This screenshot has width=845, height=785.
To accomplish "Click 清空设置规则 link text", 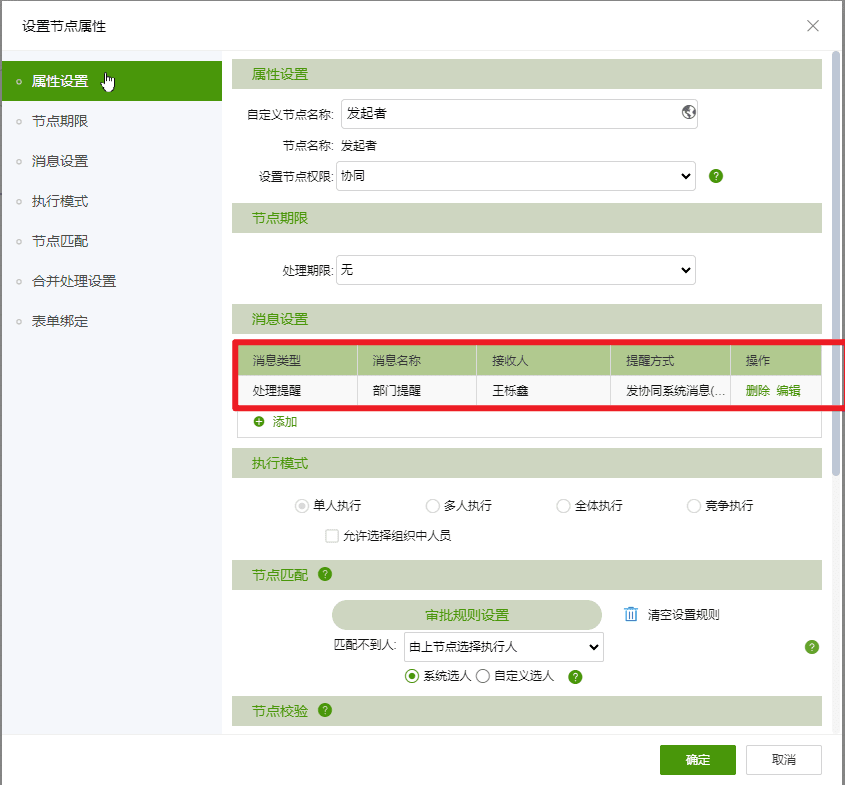I will pyautogui.click(x=683, y=615).
